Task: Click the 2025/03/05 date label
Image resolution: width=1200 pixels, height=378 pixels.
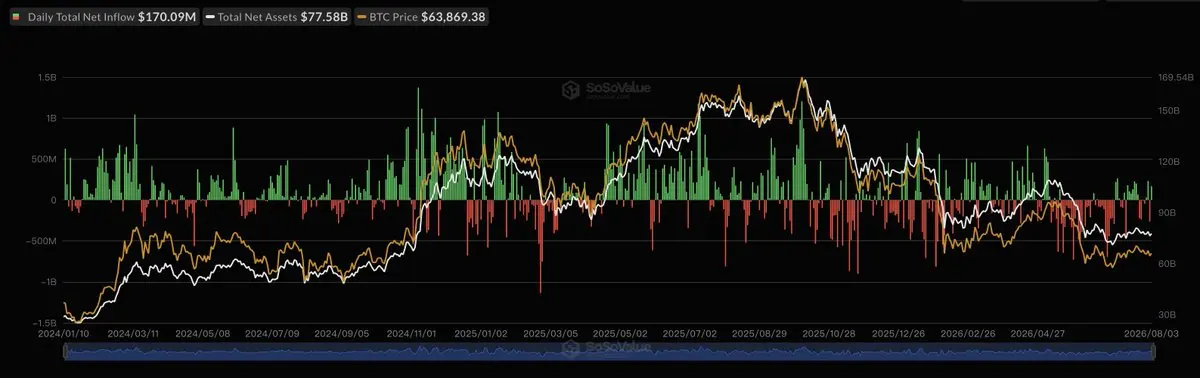Action: click(549, 333)
